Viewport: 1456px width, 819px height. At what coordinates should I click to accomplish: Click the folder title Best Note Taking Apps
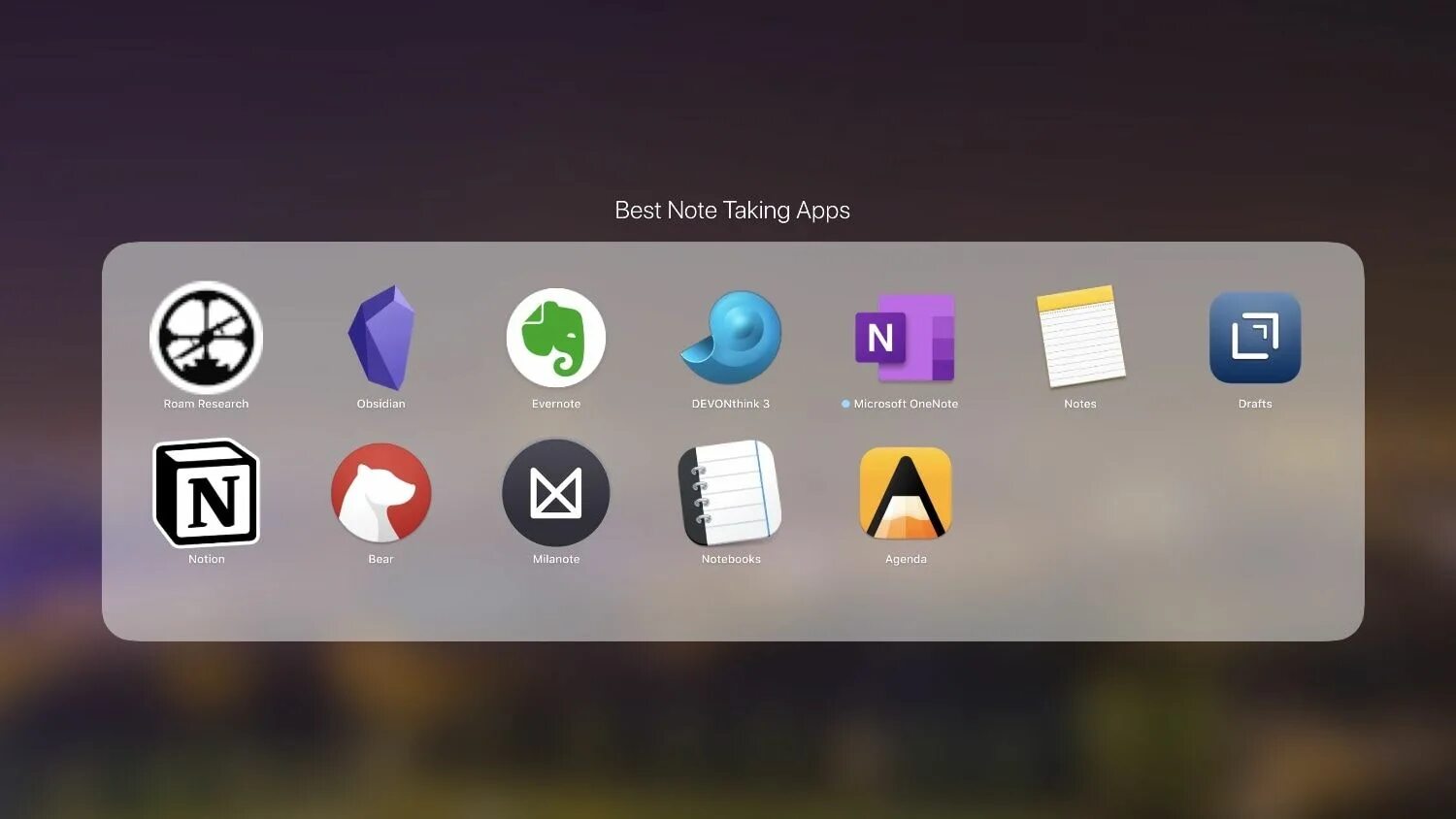click(x=733, y=211)
